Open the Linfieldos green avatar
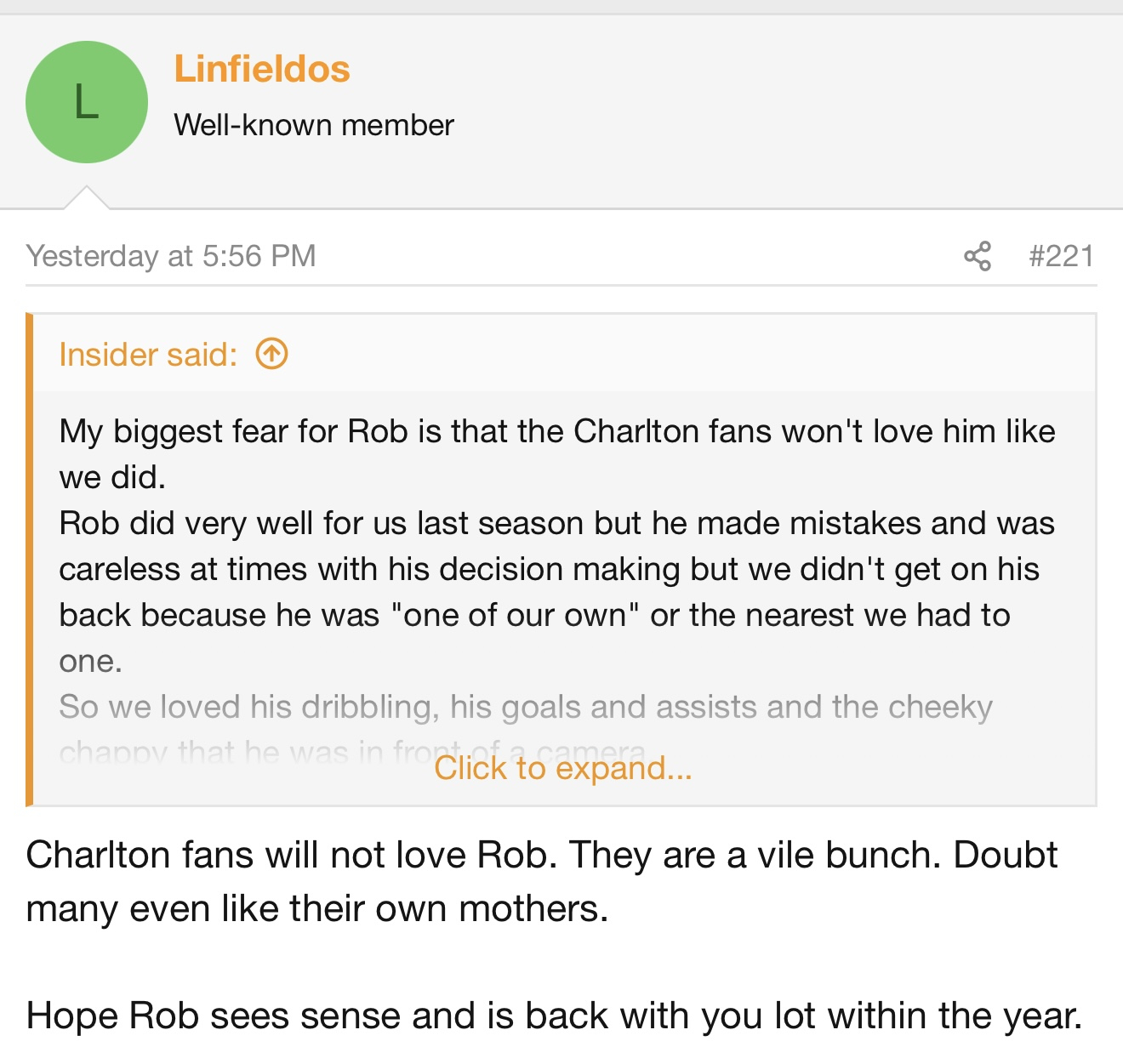Viewport: 1123px width, 1064px height. (87, 102)
